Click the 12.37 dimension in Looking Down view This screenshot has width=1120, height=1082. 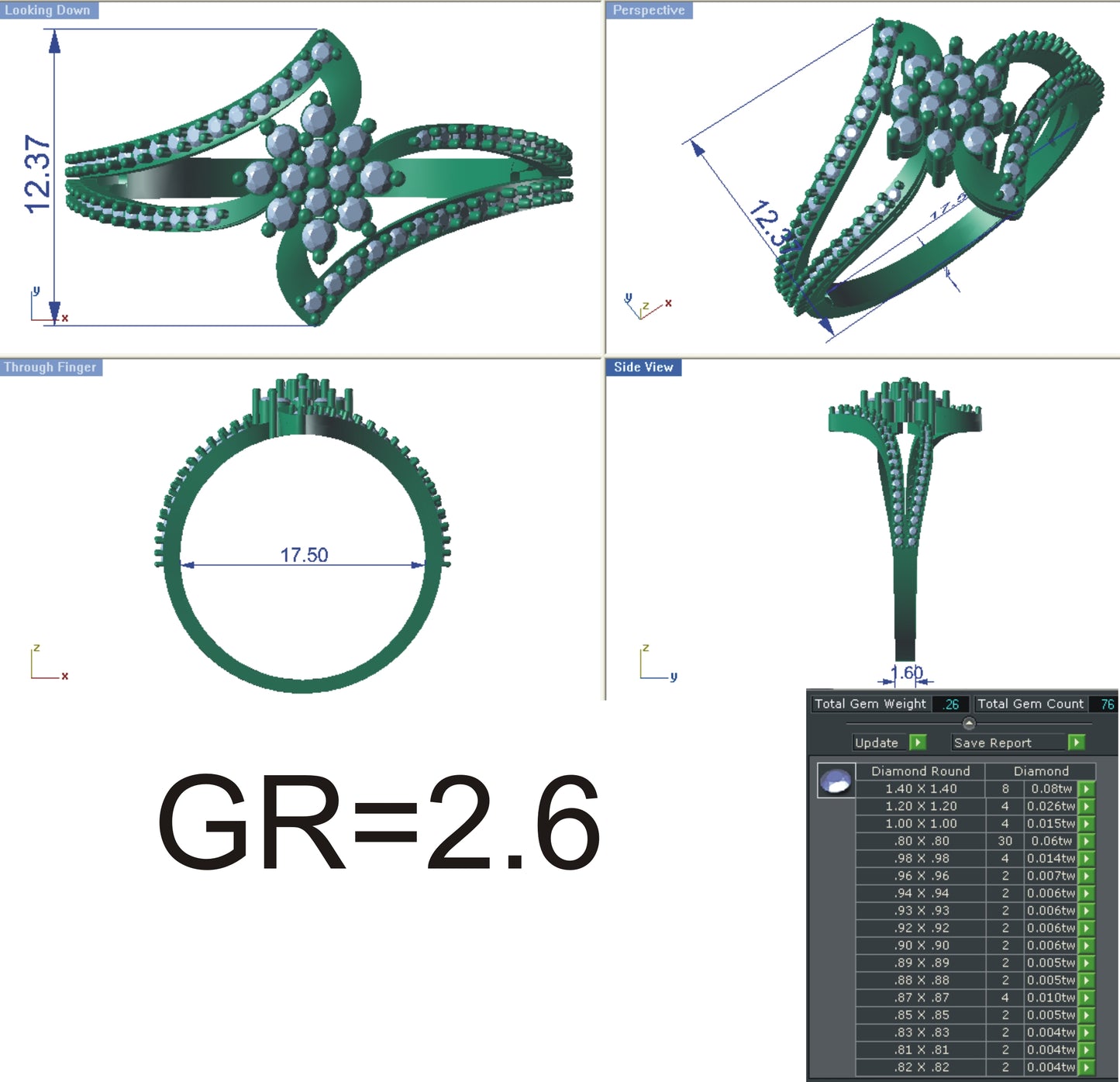pos(37,174)
